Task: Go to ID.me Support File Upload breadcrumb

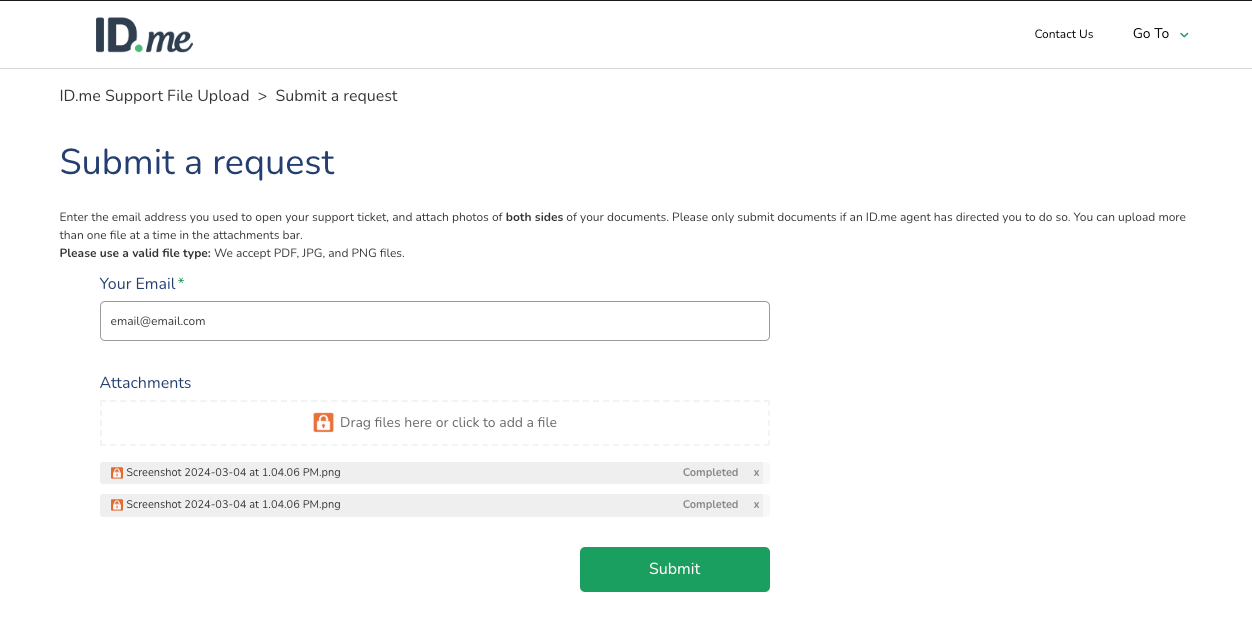Action: [154, 96]
